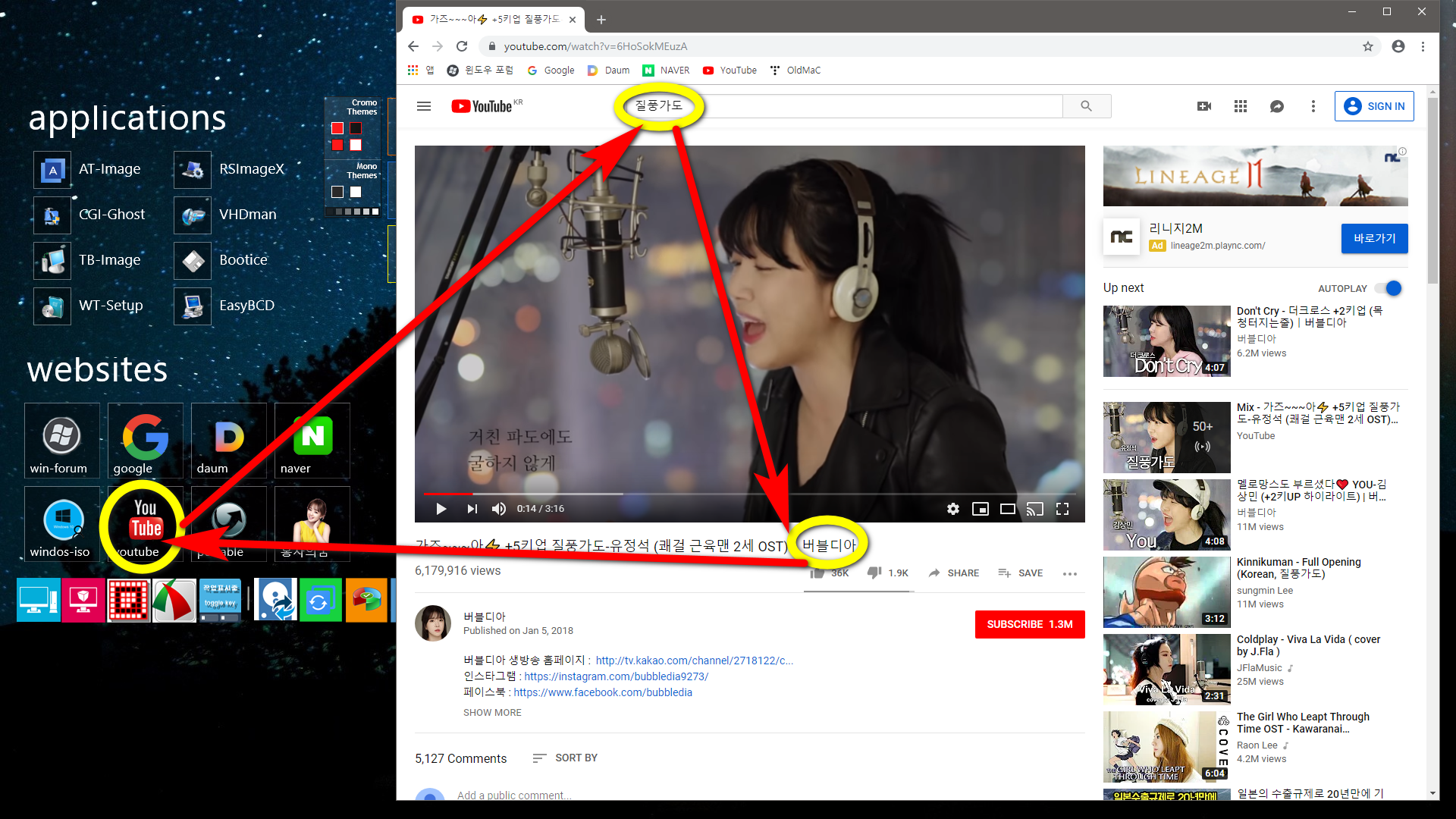Viewport: 1456px width, 819px height.
Task: Skip to next video in player
Action: click(x=472, y=509)
